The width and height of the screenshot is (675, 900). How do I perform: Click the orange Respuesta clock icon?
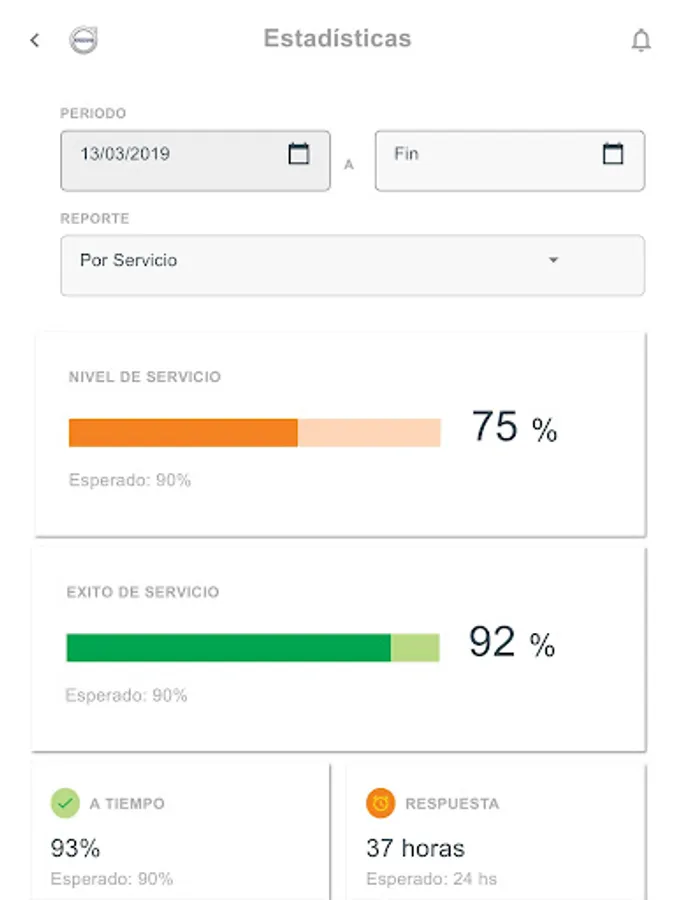tap(381, 803)
